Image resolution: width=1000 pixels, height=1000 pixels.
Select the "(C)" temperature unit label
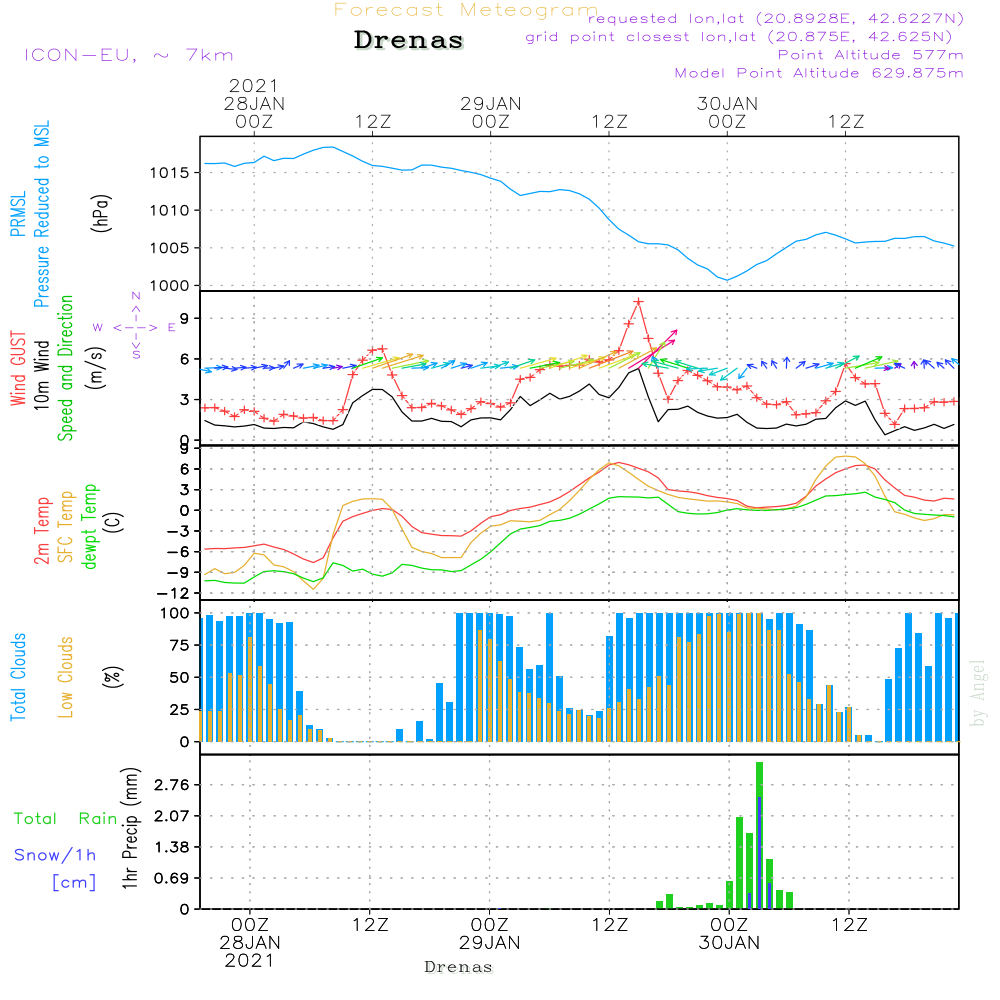(x=113, y=522)
